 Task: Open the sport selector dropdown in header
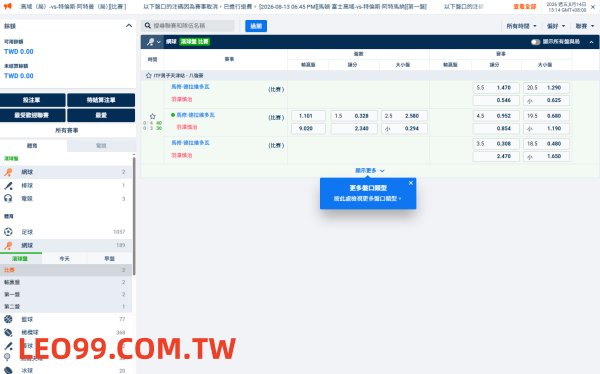pyautogui.click(x=153, y=42)
